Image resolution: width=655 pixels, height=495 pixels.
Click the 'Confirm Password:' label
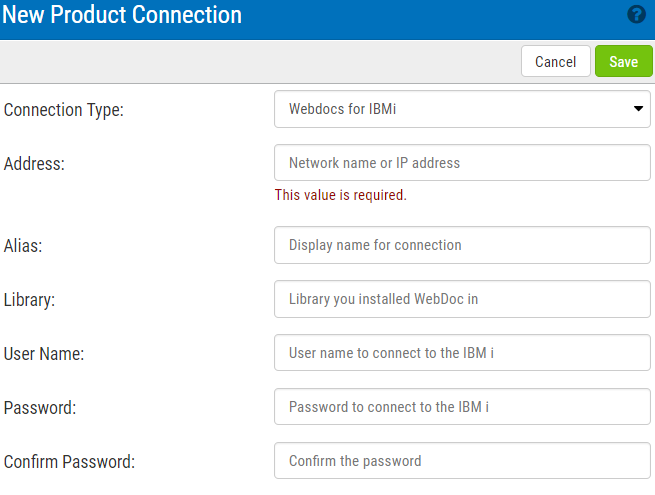(69, 462)
